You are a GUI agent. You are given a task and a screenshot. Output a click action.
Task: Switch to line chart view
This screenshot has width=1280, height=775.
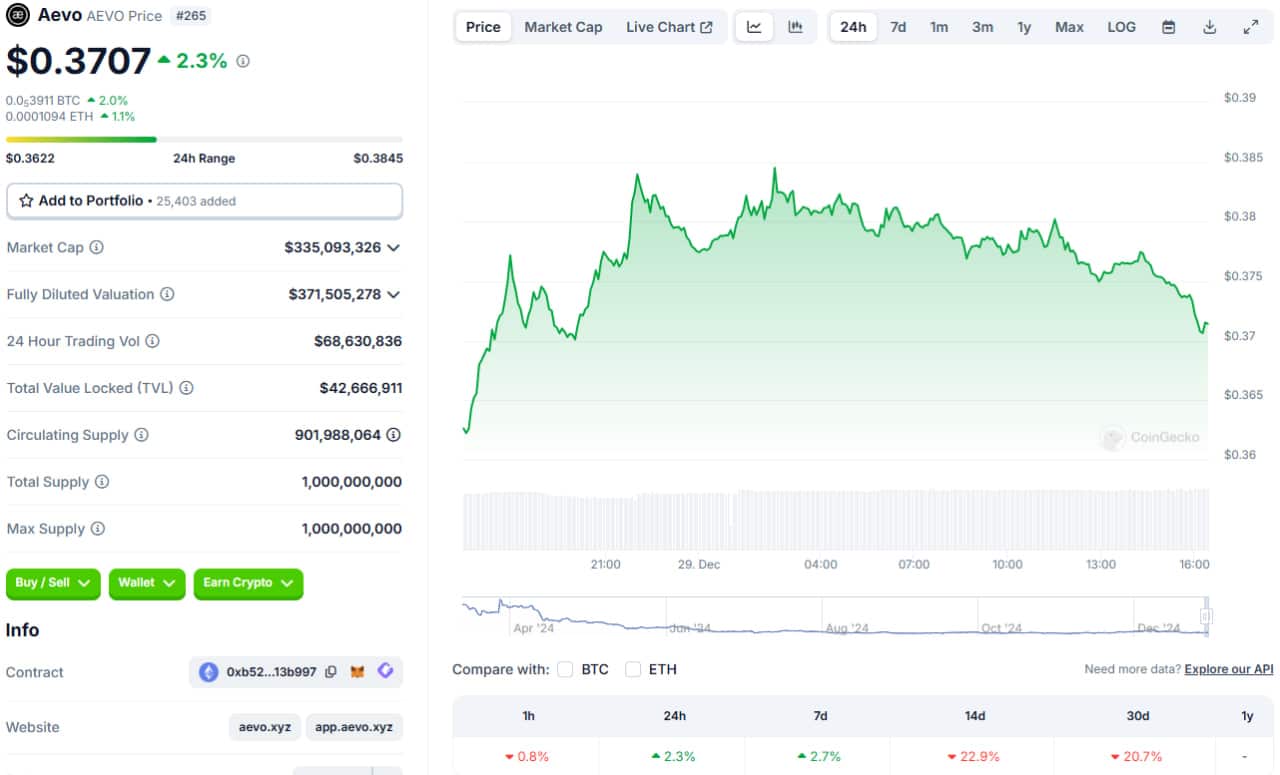coord(754,27)
